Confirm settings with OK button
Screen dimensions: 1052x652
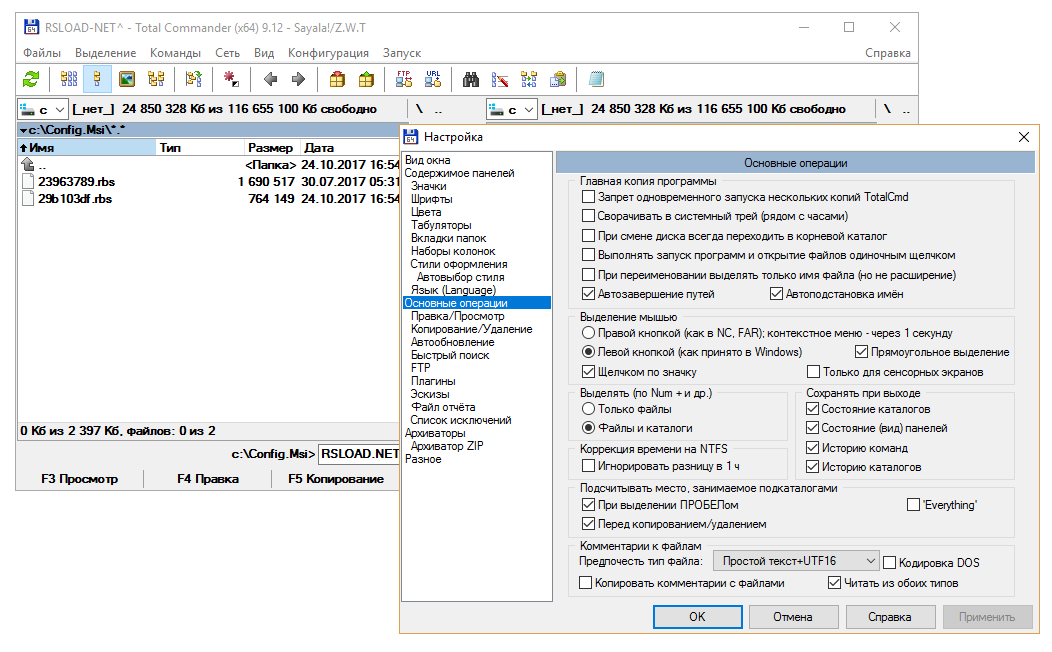(698, 617)
